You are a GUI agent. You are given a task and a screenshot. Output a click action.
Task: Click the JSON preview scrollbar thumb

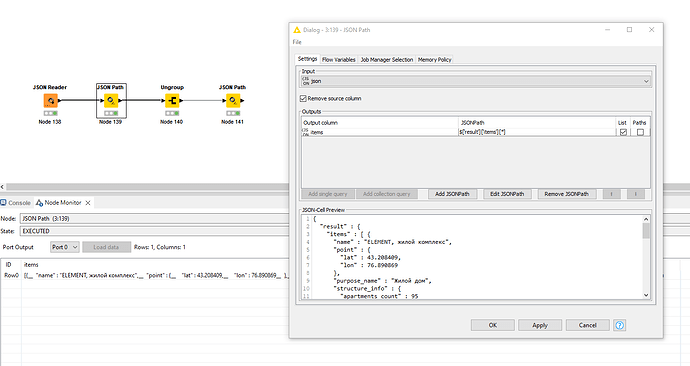tap(646, 231)
